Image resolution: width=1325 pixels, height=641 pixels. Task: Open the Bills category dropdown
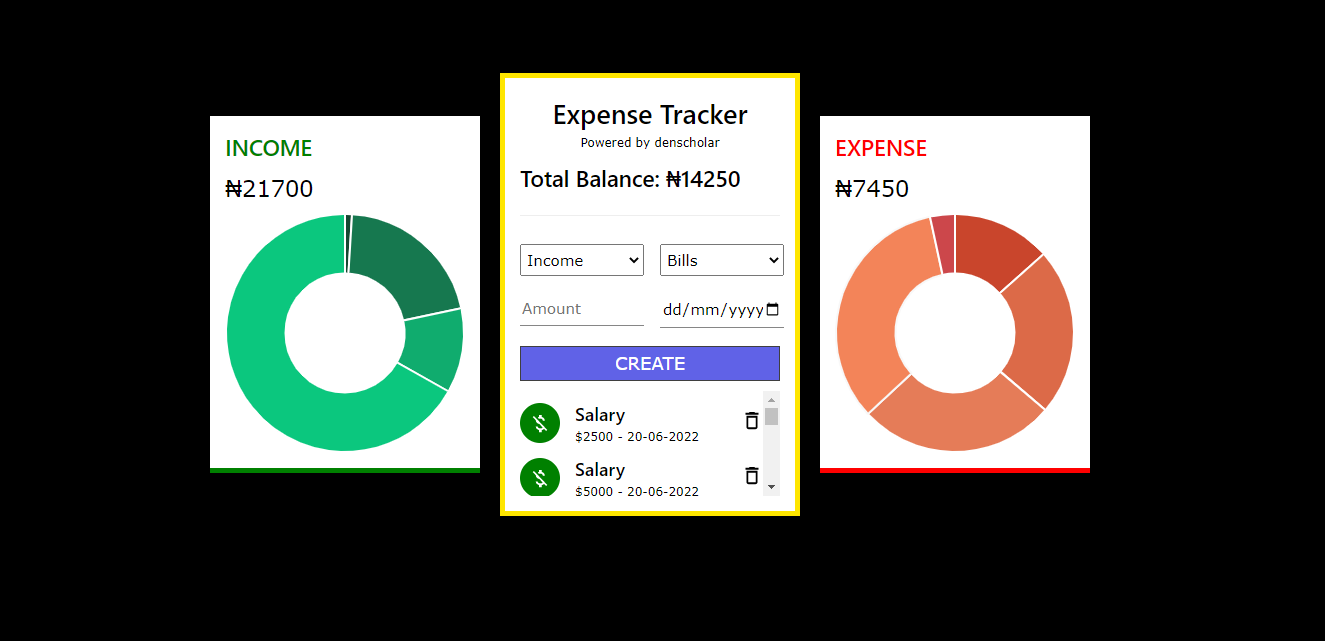tap(721, 259)
